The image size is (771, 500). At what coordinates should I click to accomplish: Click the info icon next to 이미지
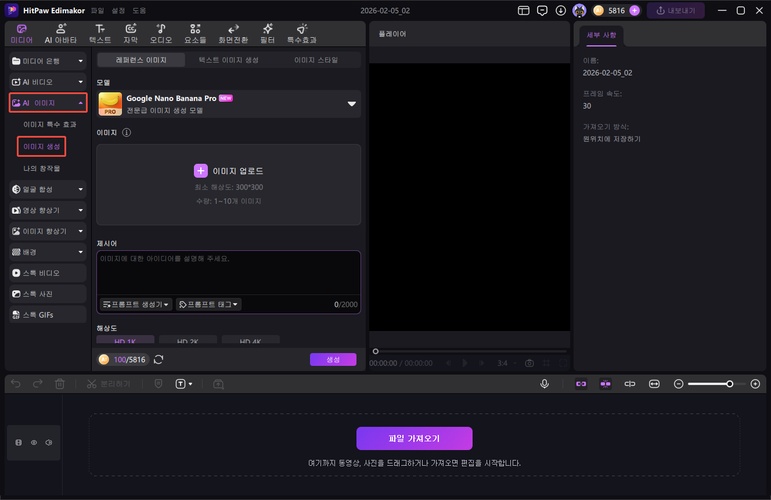coord(126,132)
